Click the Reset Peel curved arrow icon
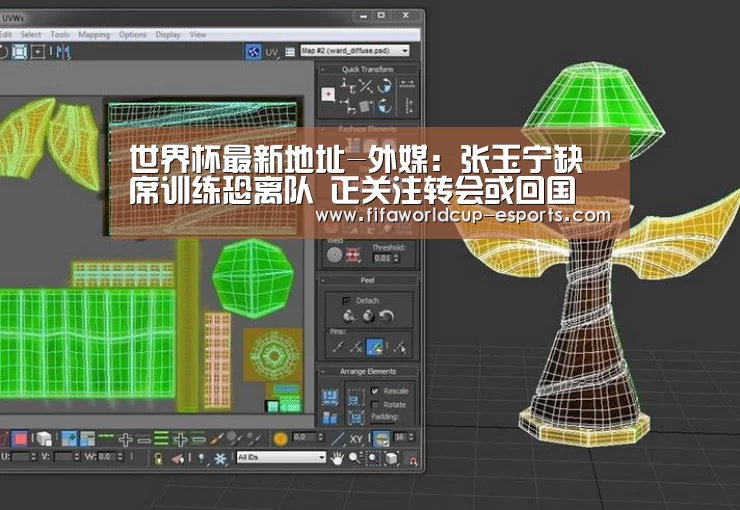 coord(387,316)
